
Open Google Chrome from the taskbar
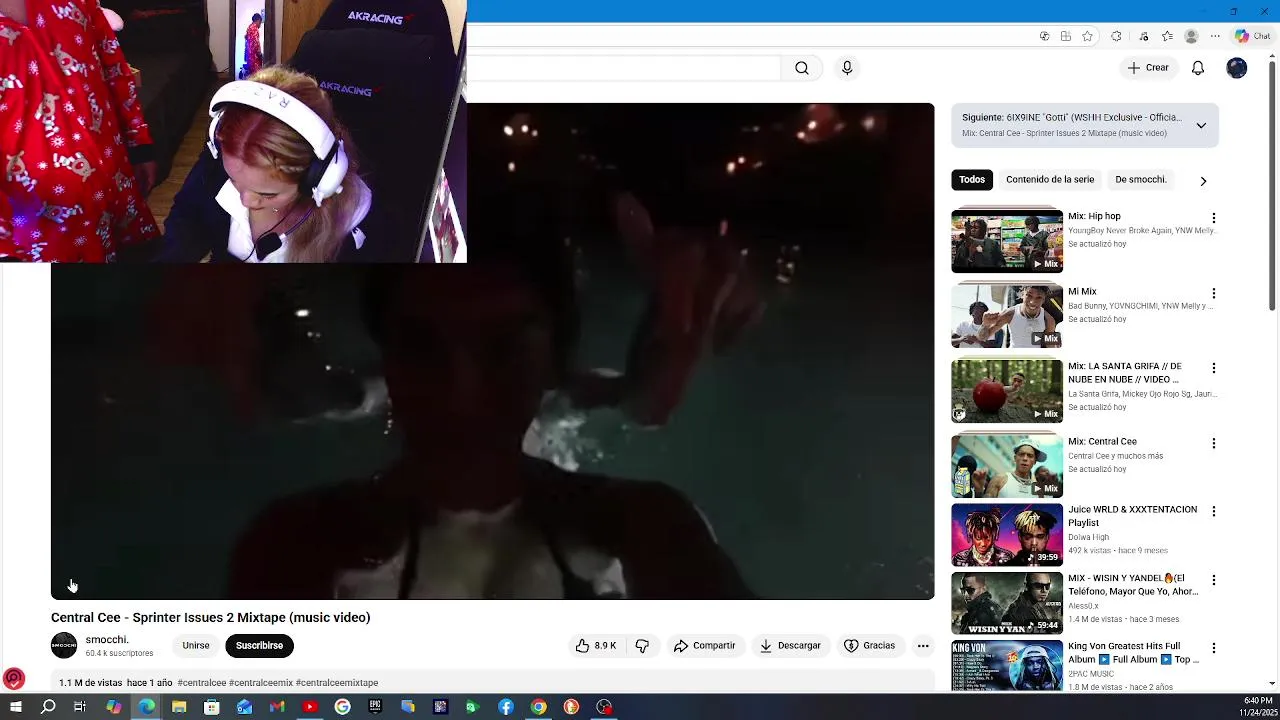click(x=538, y=707)
